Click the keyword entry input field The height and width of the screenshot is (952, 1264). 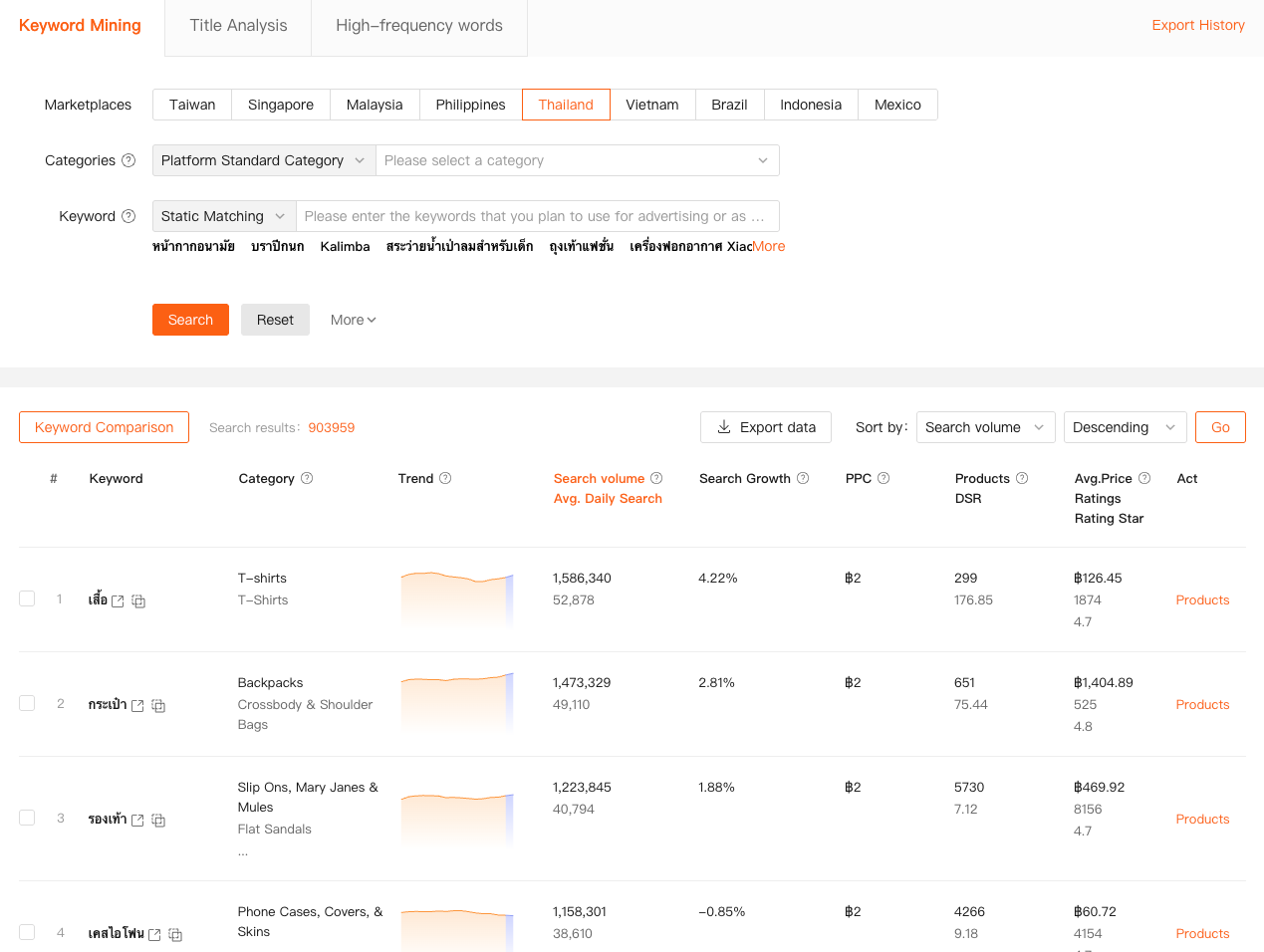click(x=536, y=216)
